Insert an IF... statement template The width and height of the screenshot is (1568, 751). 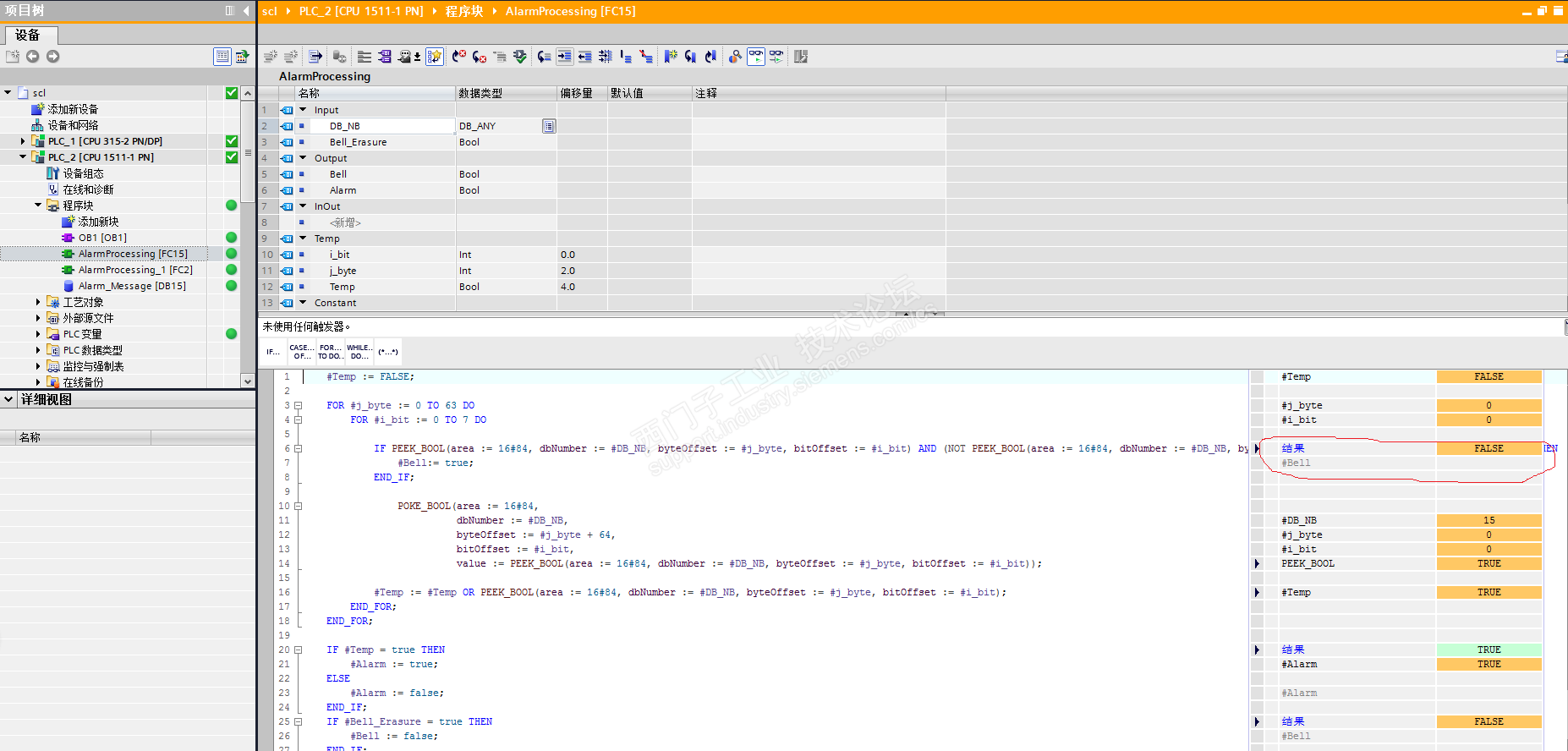[x=272, y=352]
